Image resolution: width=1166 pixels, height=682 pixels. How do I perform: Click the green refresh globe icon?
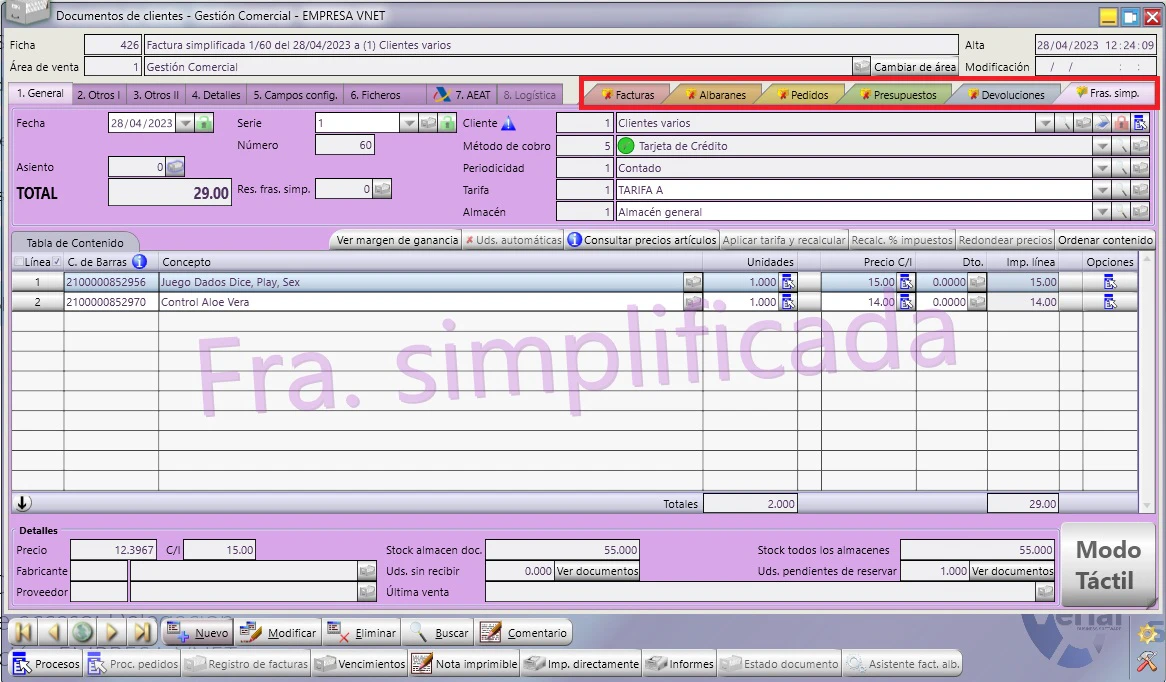(x=83, y=632)
